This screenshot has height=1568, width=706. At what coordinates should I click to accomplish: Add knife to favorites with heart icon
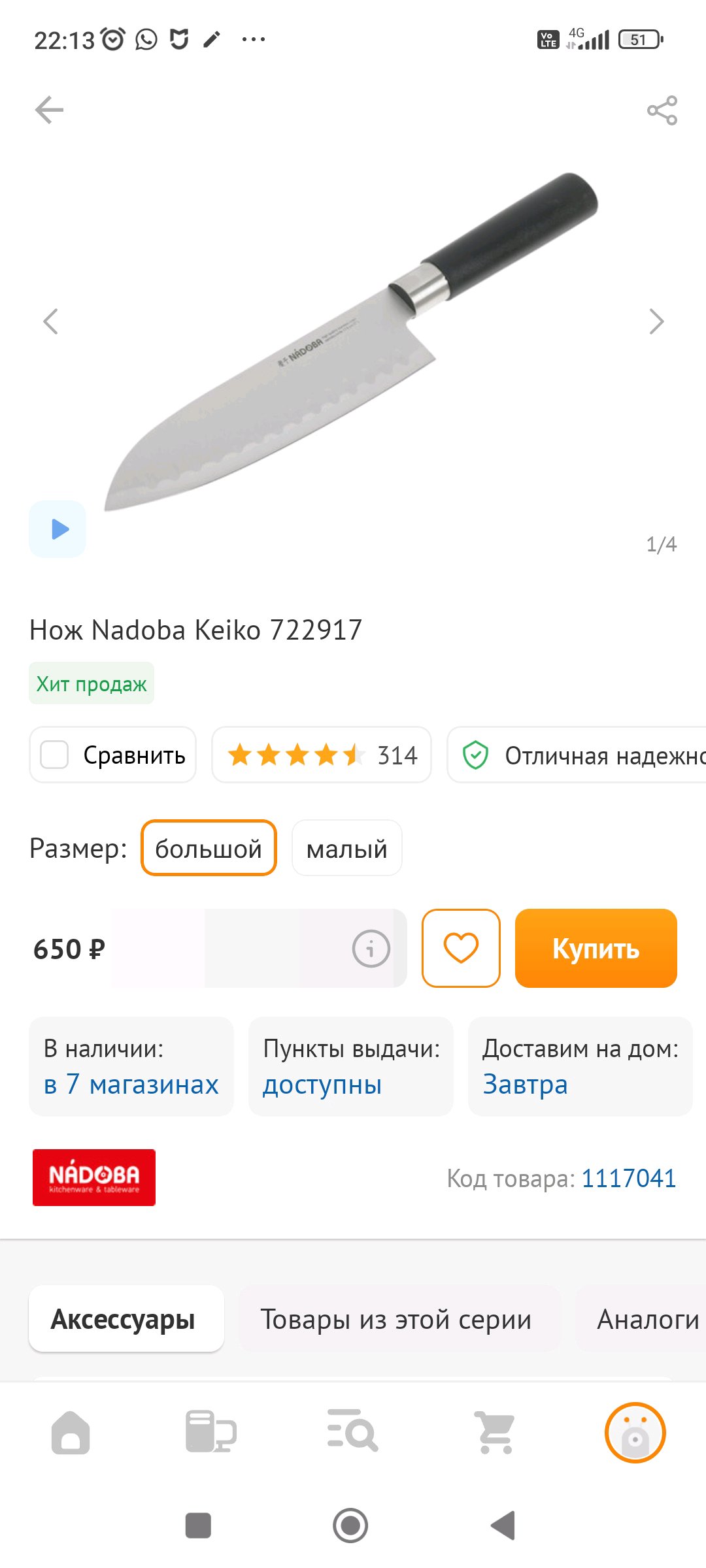(x=461, y=948)
